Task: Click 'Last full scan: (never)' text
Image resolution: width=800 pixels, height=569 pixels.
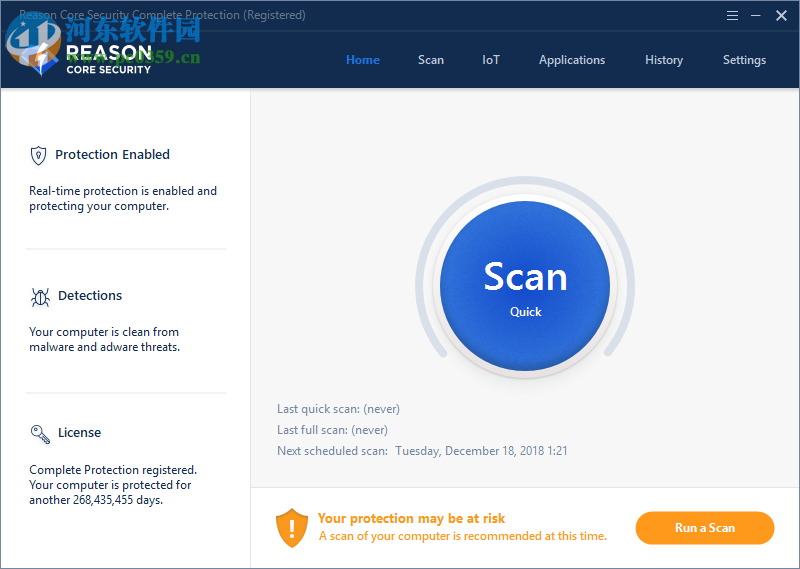Action: coord(332,430)
